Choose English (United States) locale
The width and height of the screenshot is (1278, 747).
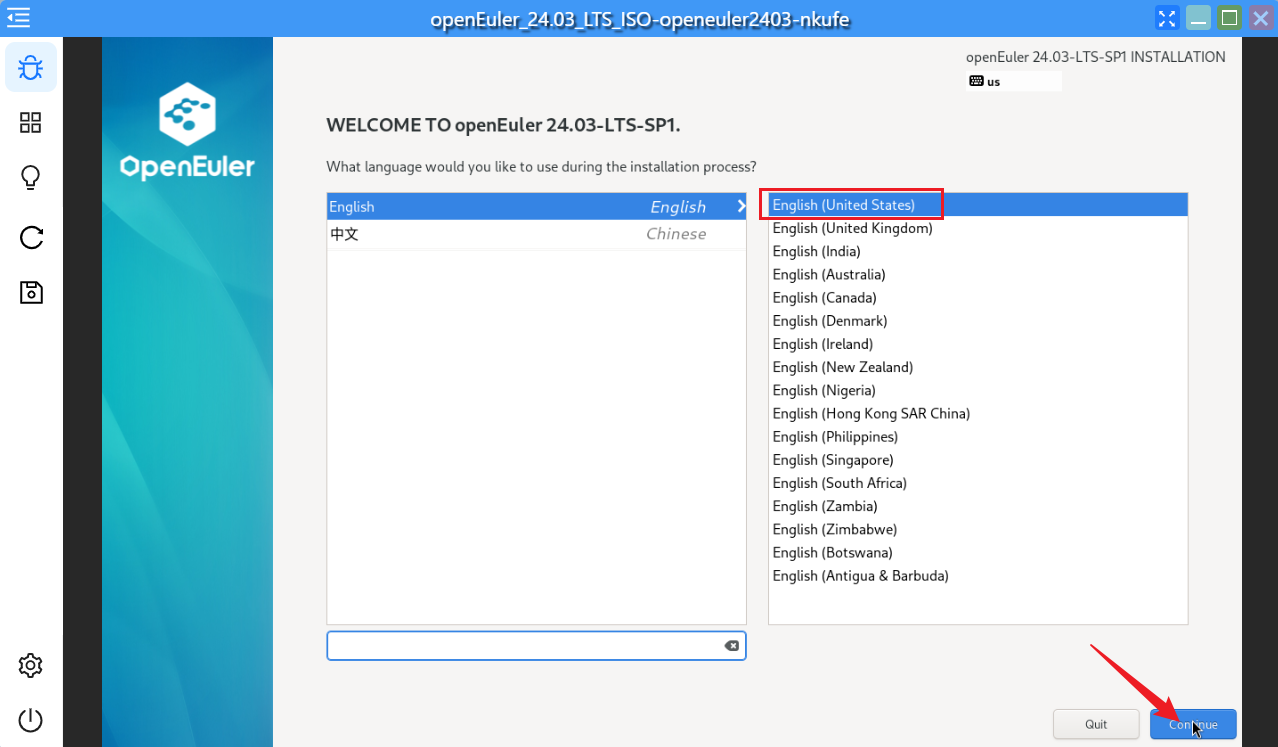(x=978, y=205)
